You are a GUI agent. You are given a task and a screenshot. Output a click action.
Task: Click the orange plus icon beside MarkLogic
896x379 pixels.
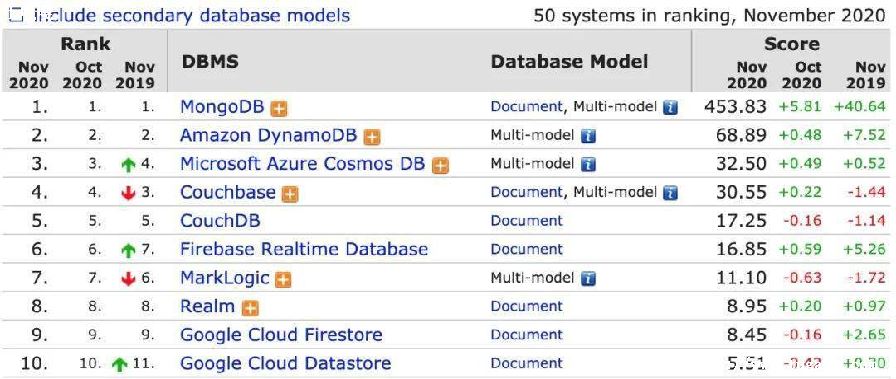(x=283, y=280)
